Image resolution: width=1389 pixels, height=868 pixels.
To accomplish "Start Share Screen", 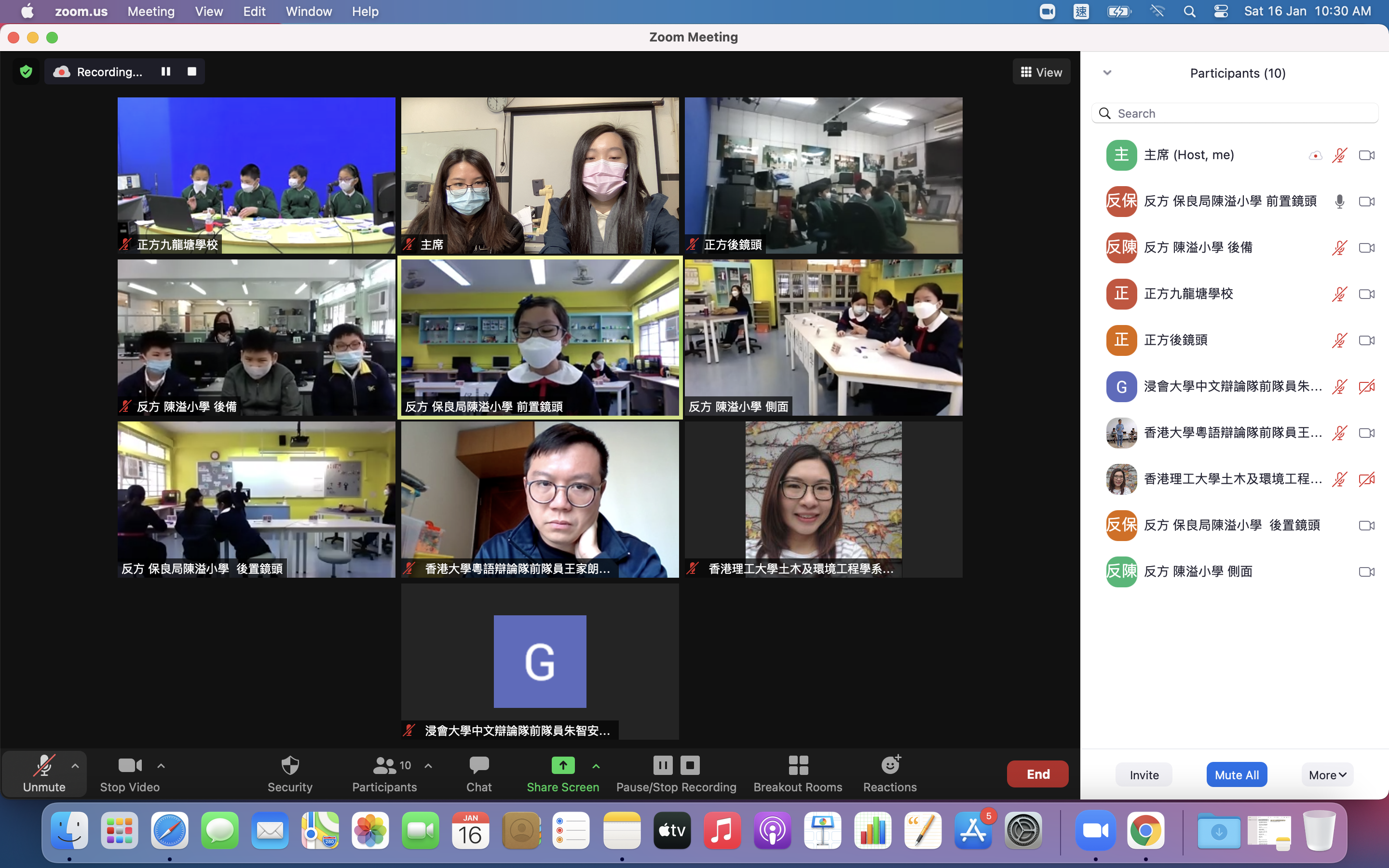I will (x=562, y=774).
